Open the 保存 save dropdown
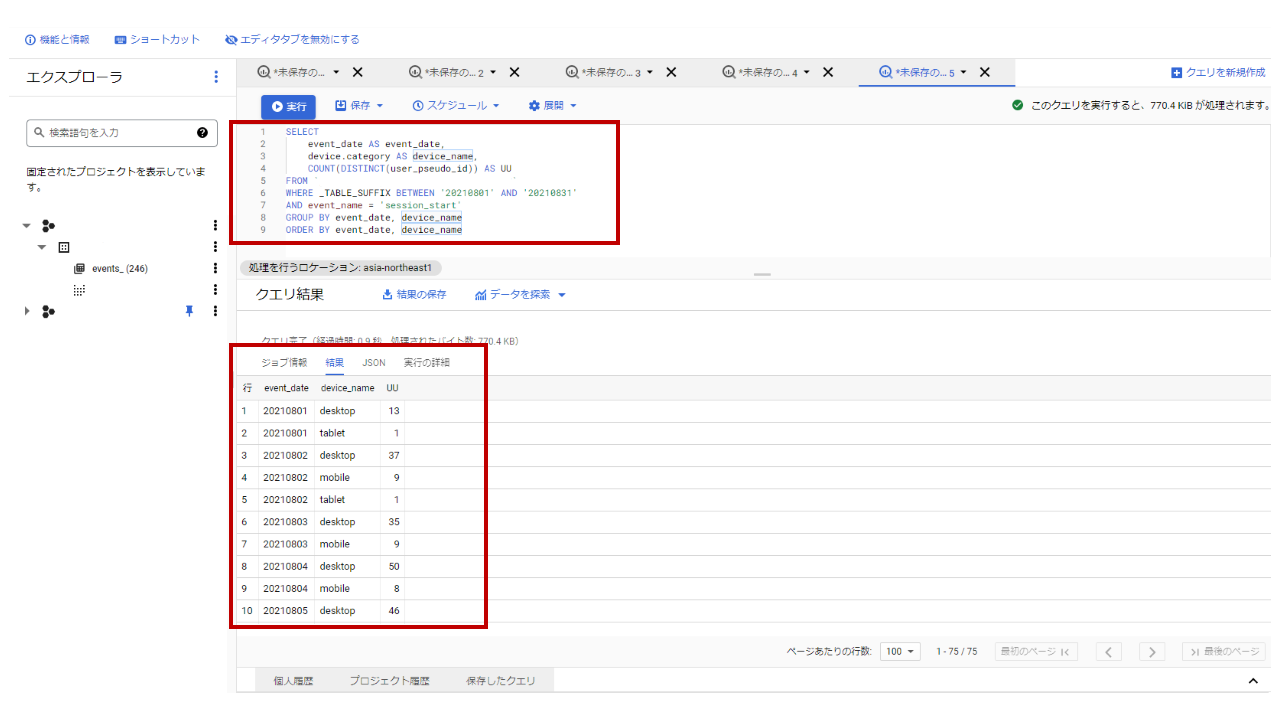 tap(358, 105)
